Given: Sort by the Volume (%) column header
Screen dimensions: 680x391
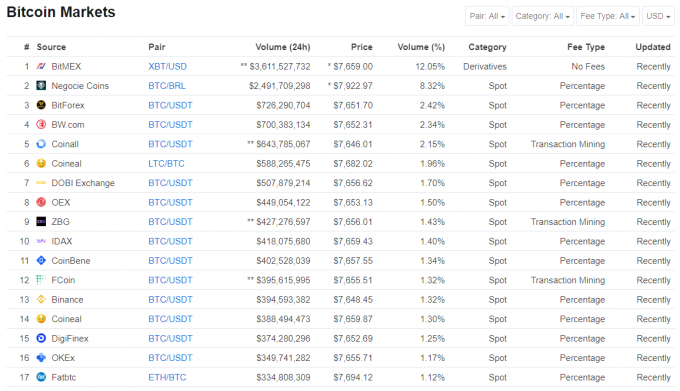Looking at the screenshot, I should tap(421, 47).
